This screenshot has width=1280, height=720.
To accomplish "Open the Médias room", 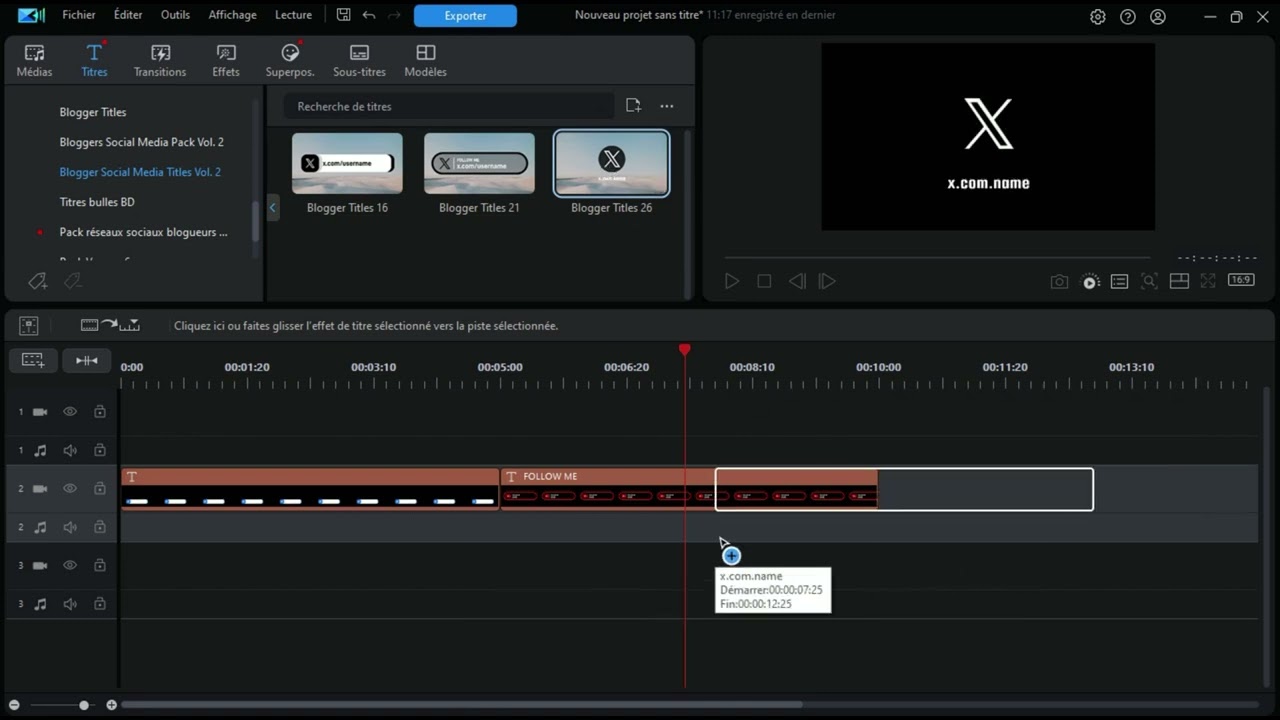I will point(34,60).
